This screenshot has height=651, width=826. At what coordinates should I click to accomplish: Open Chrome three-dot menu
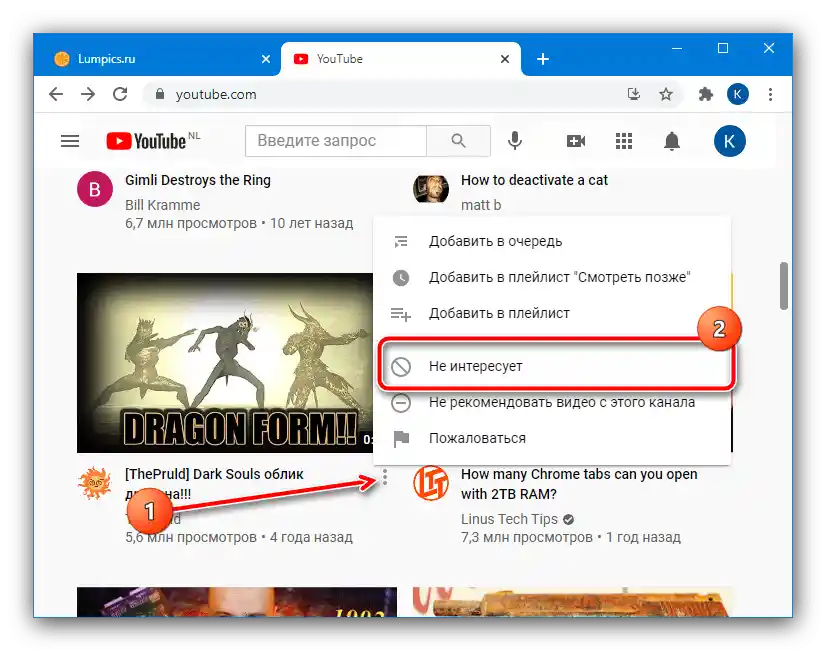(x=770, y=94)
